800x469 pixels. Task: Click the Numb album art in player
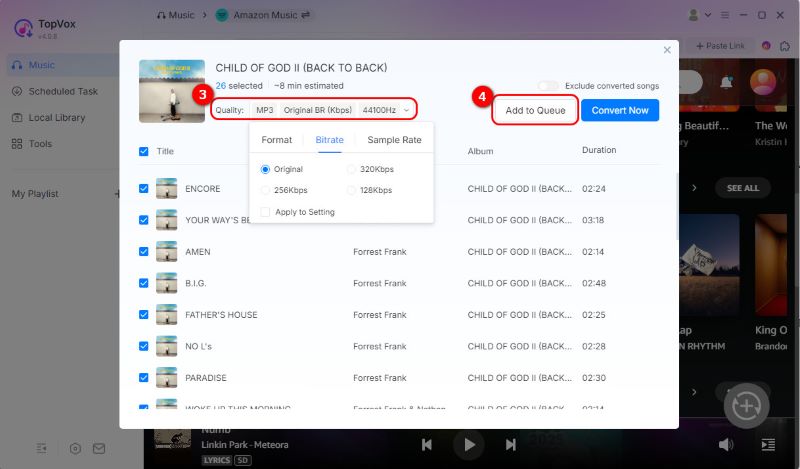click(x=172, y=439)
